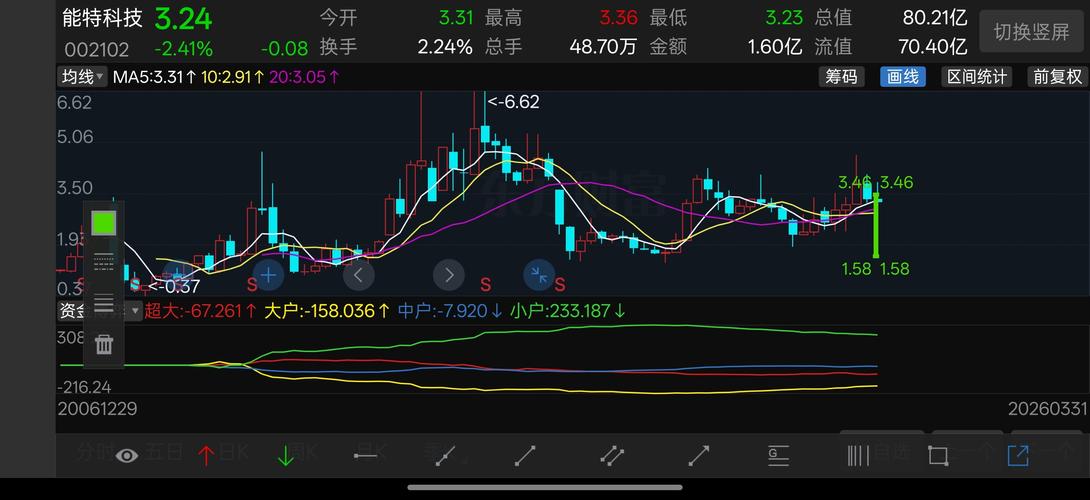Tap the 大户:-158.036 fund flow value
This screenshot has height=500, width=1090.
[x=327, y=311]
